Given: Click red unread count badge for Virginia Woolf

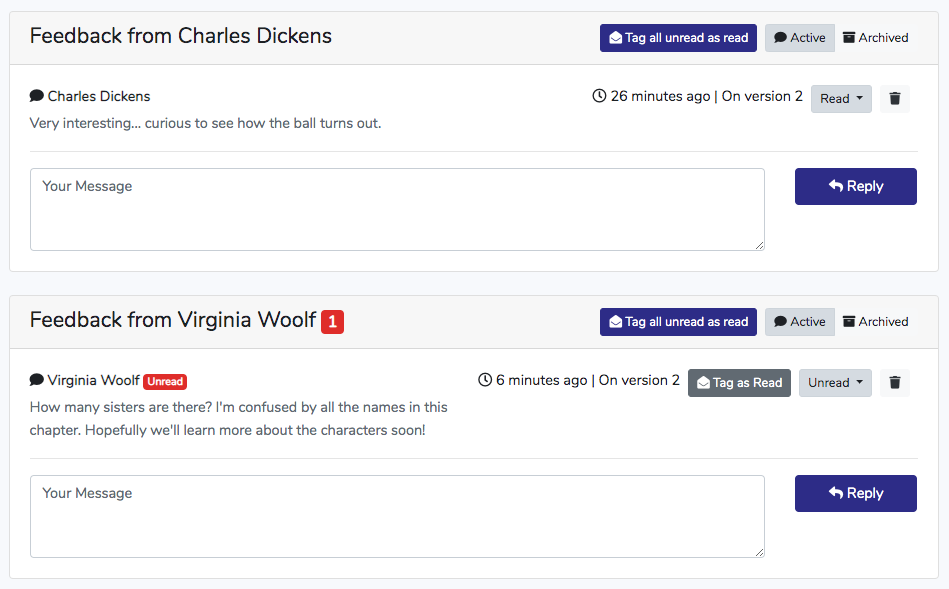Looking at the screenshot, I should coord(332,322).
